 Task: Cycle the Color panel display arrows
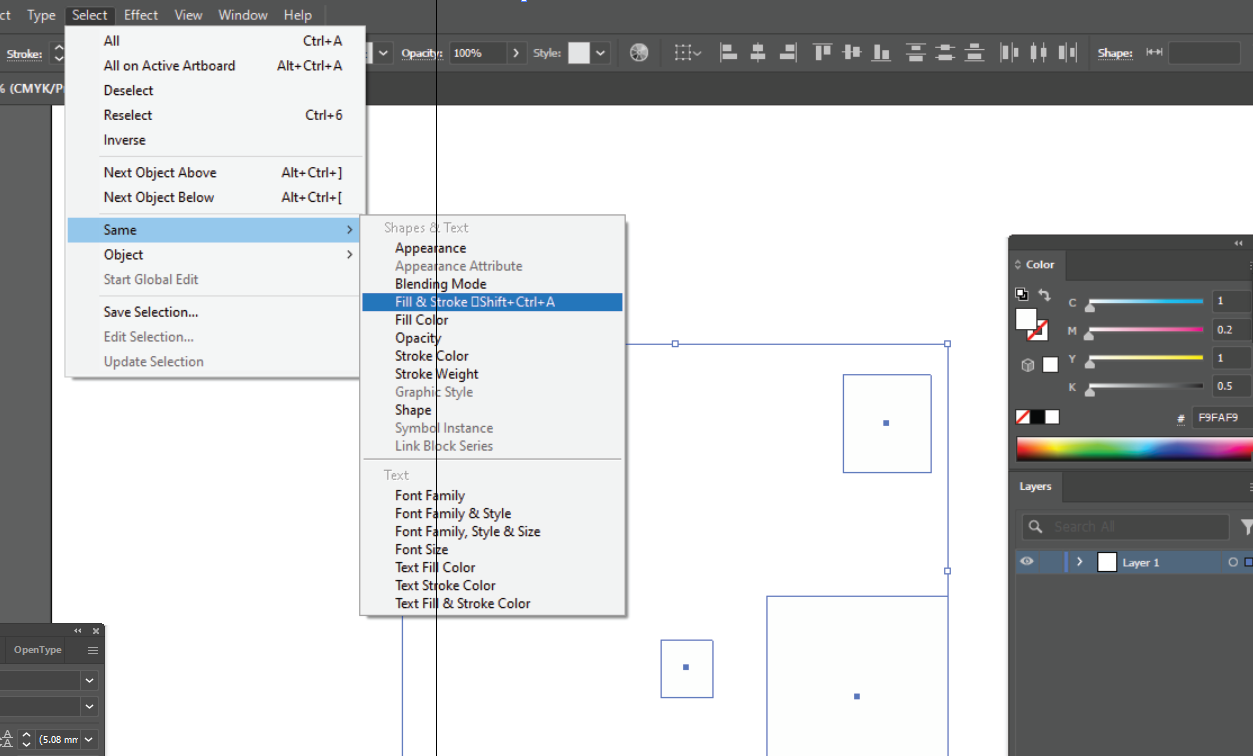(x=1019, y=265)
